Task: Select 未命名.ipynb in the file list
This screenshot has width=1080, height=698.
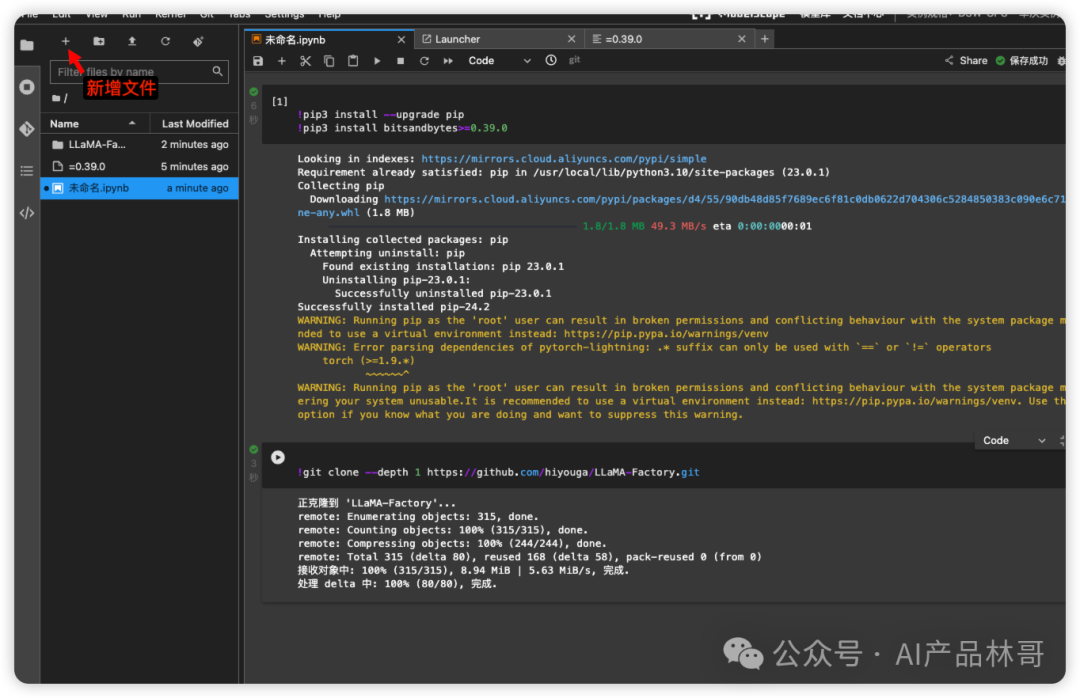Action: pyautogui.click(x=140, y=188)
